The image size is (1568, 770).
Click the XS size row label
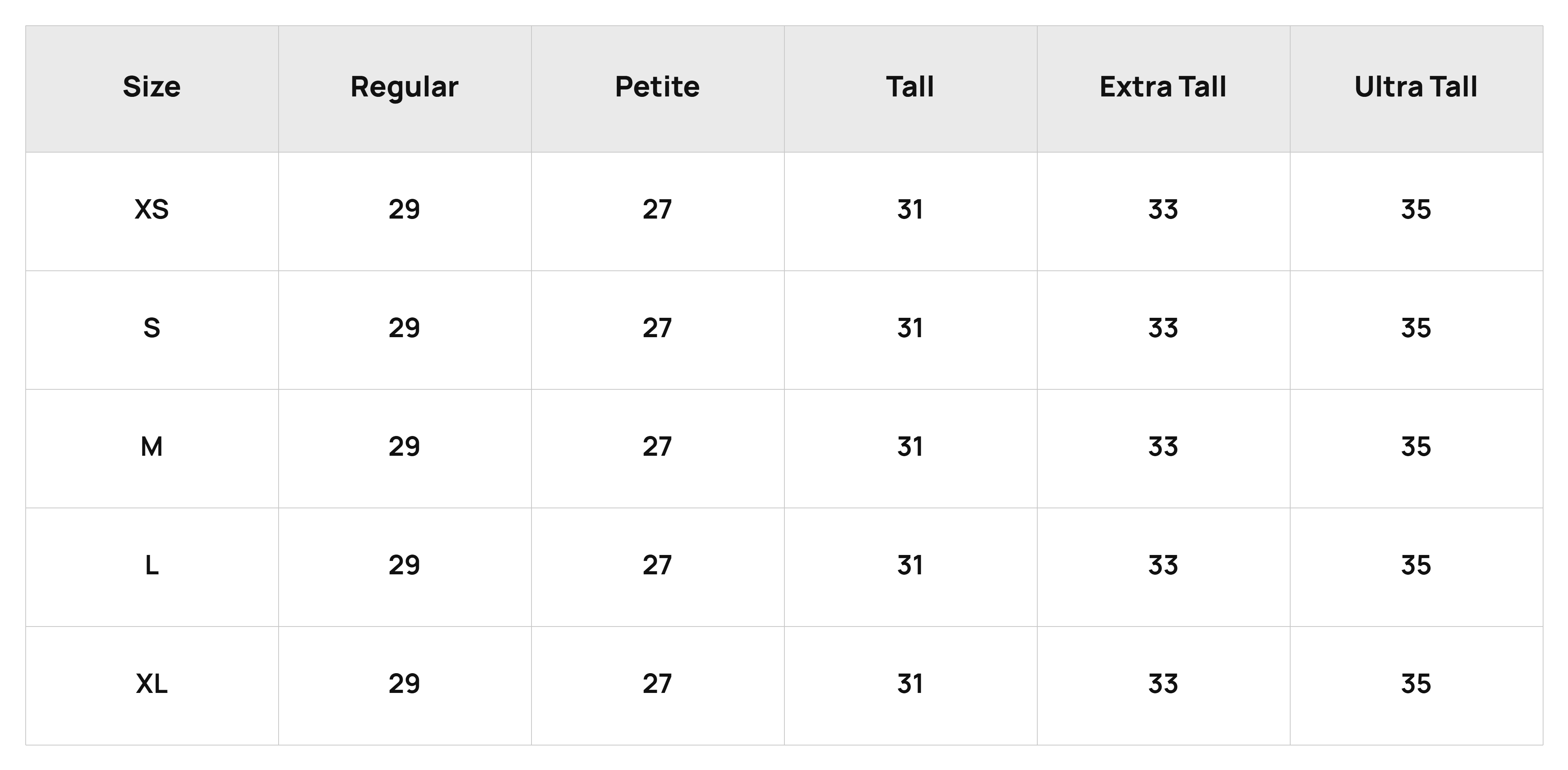152,210
